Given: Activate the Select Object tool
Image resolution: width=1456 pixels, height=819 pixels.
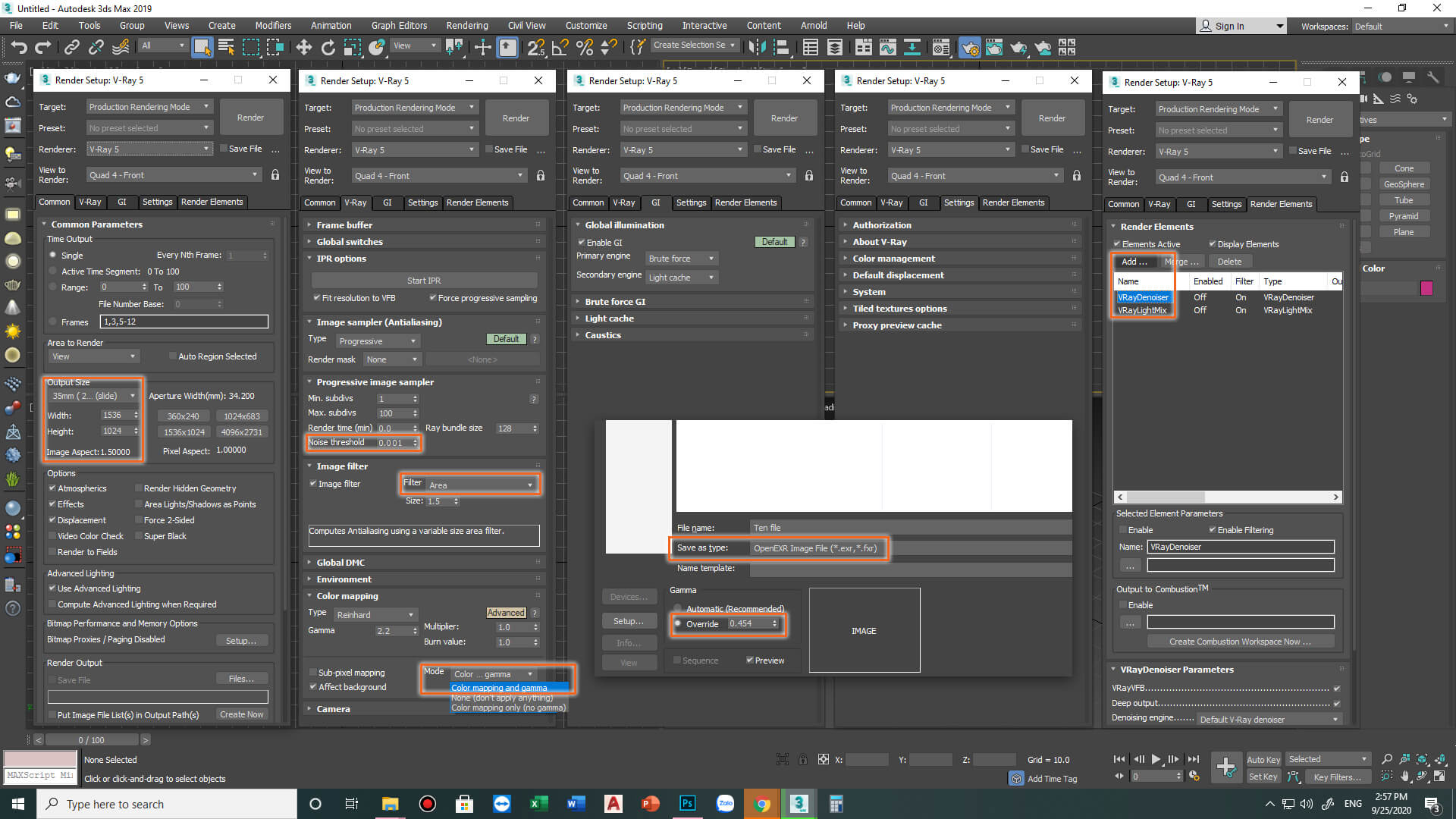Looking at the screenshot, I should click(202, 47).
